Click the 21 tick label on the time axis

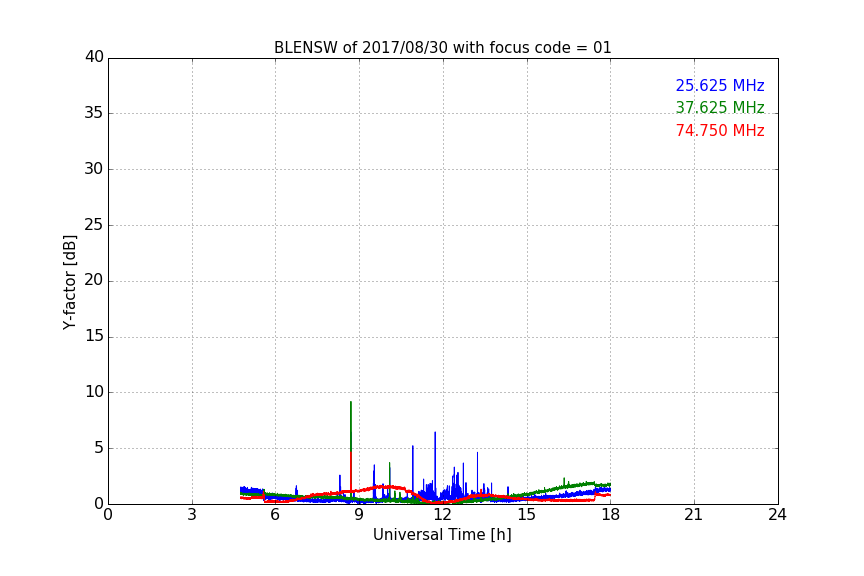click(694, 515)
